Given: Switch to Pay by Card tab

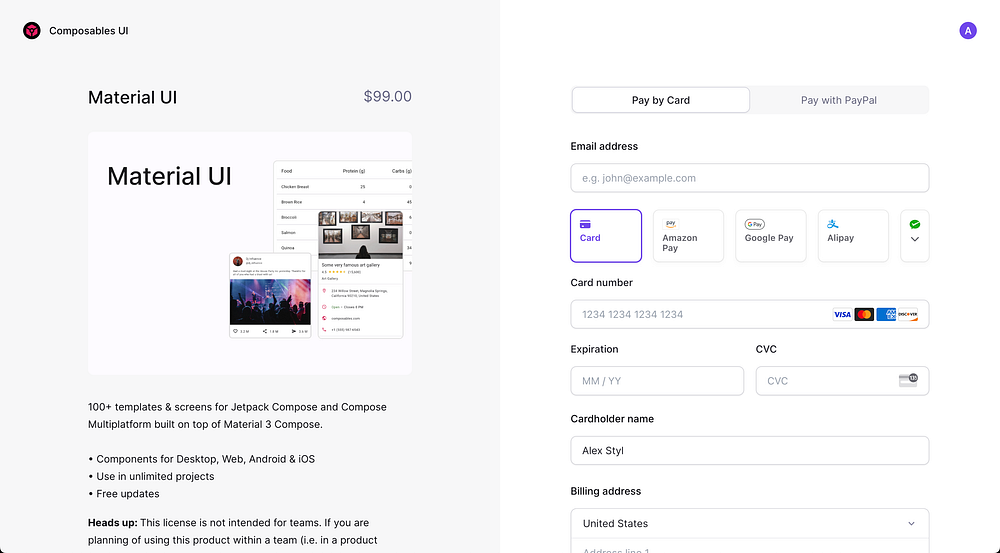Looking at the screenshot, I should [x=661, y=100].
